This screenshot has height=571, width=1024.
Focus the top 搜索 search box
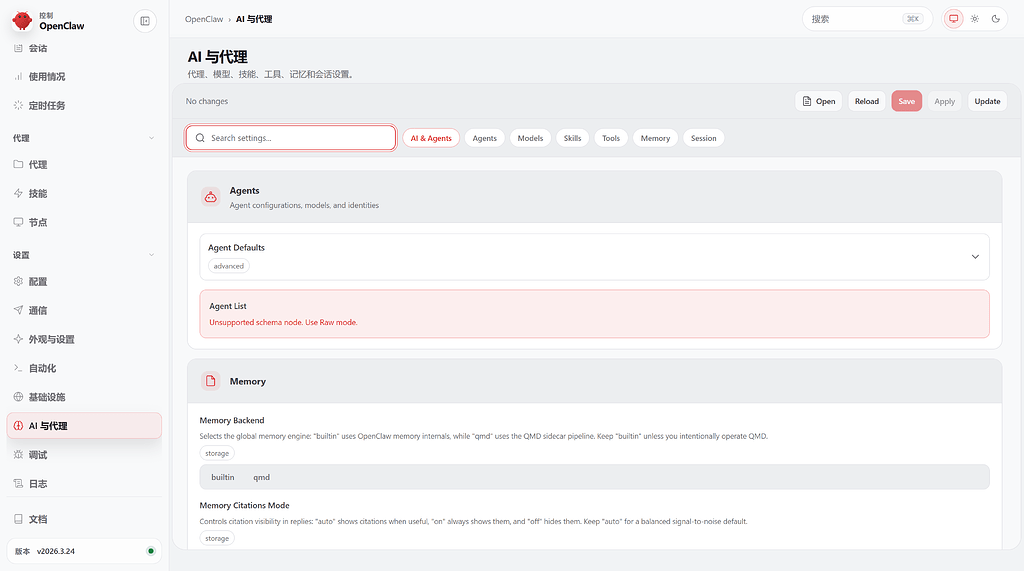[867, 19]
